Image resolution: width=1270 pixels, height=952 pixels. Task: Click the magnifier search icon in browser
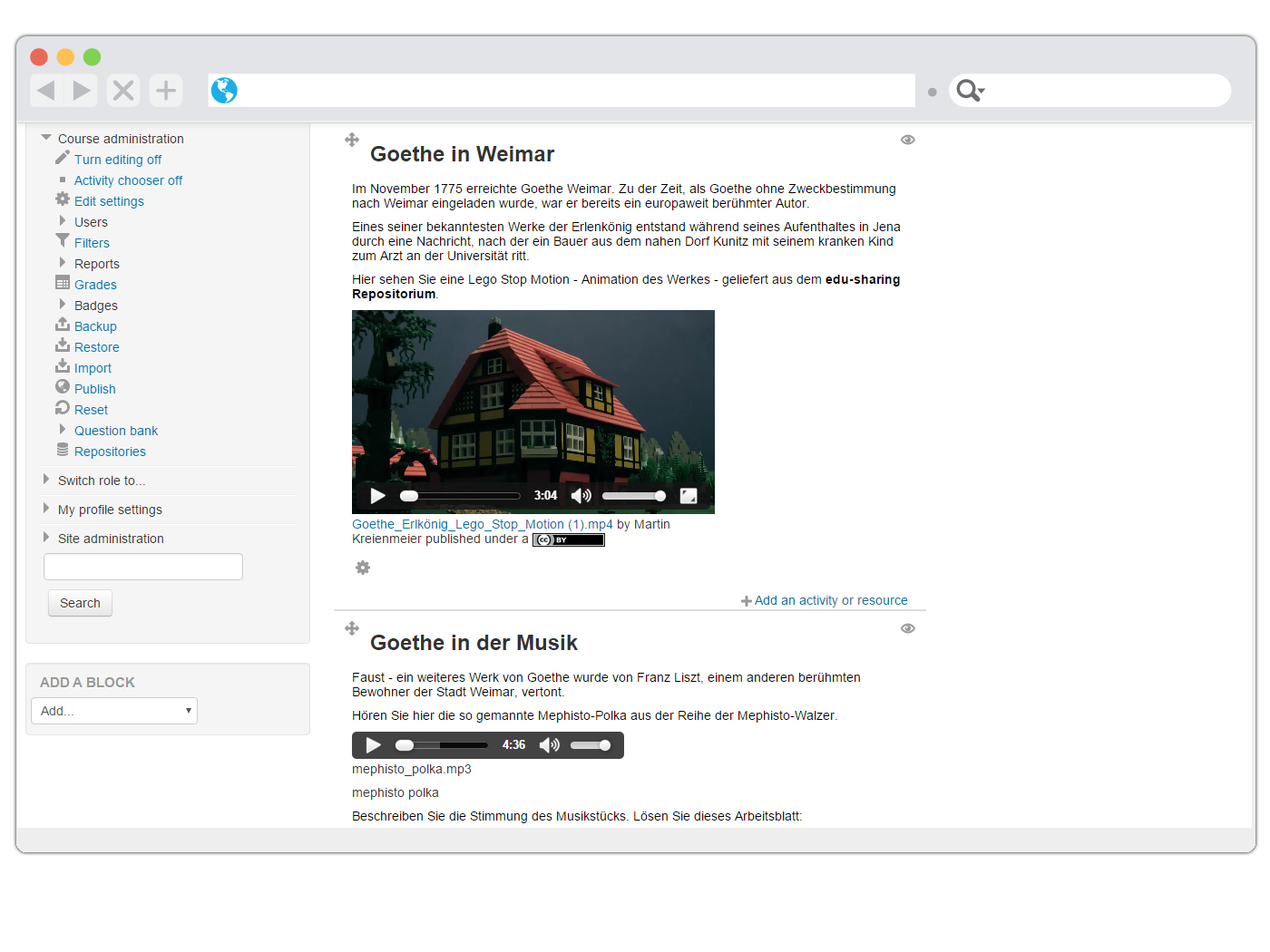coord(970,91)
